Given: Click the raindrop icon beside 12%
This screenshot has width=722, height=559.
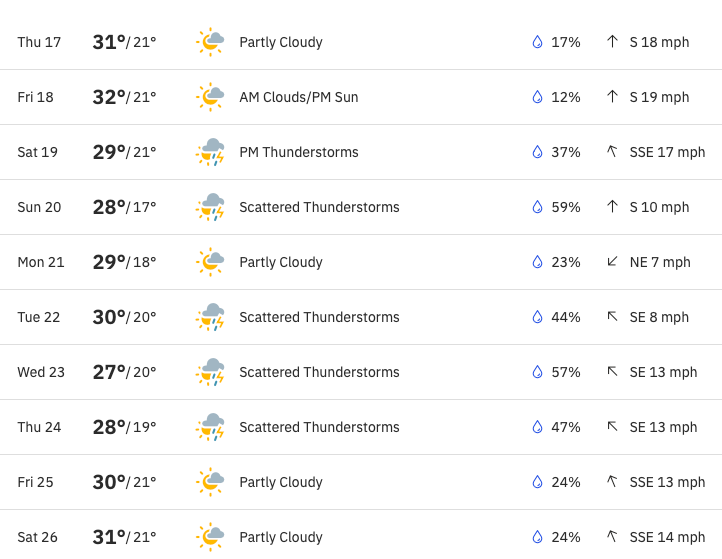Looking at the screenshot, I should [x=537, y=97].
